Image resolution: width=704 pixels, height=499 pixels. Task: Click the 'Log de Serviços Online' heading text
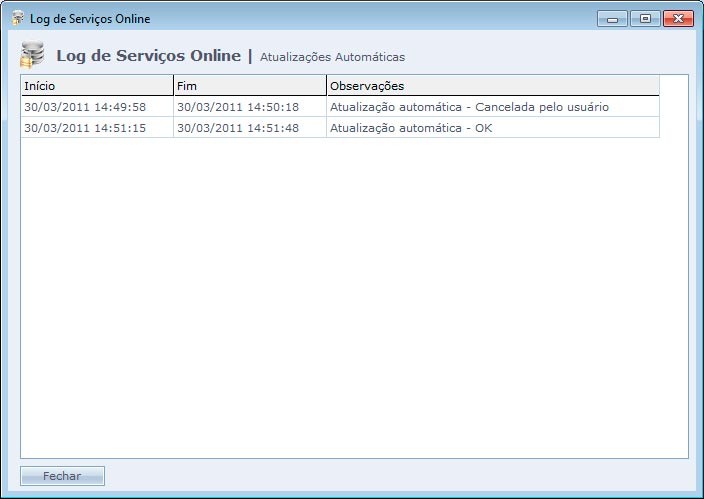[148, 56]
